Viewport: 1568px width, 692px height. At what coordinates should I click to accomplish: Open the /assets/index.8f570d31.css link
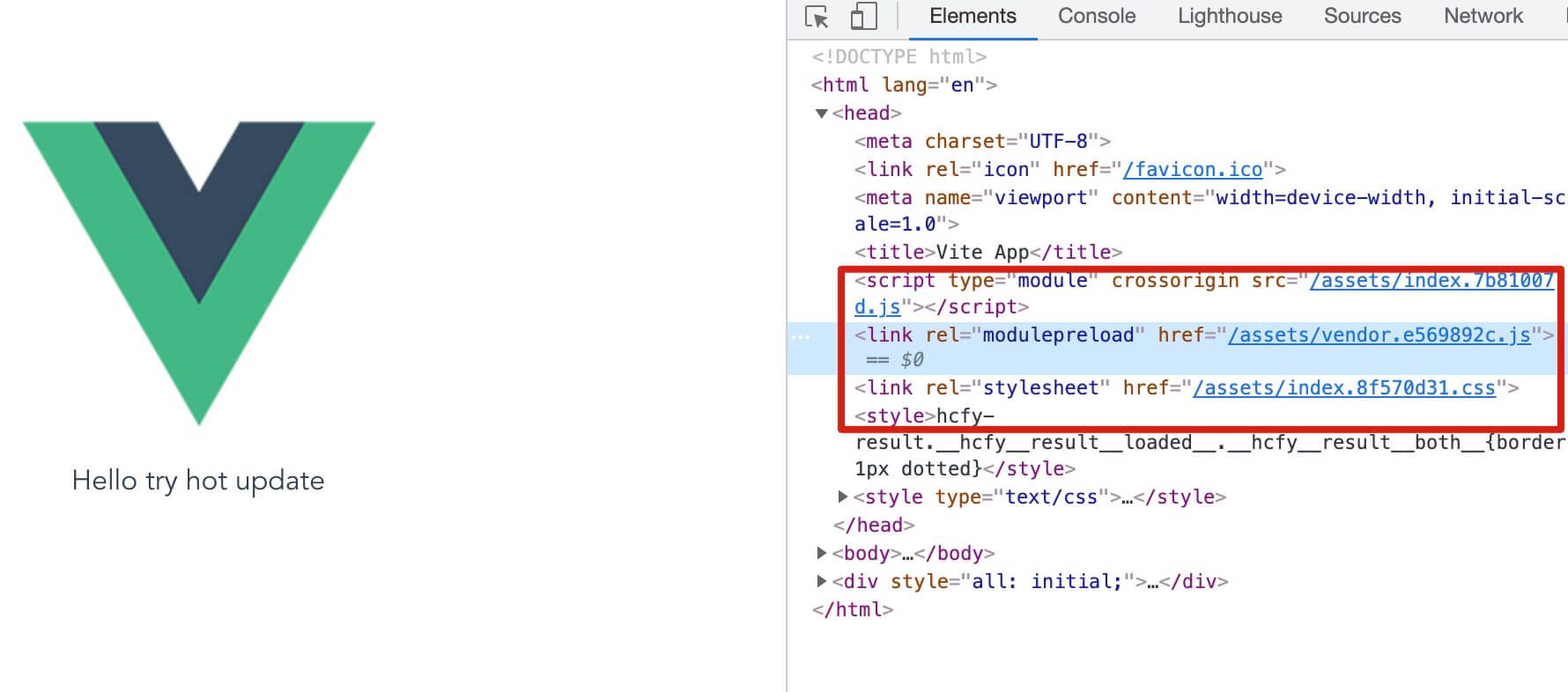click(x=1344, y=388)
